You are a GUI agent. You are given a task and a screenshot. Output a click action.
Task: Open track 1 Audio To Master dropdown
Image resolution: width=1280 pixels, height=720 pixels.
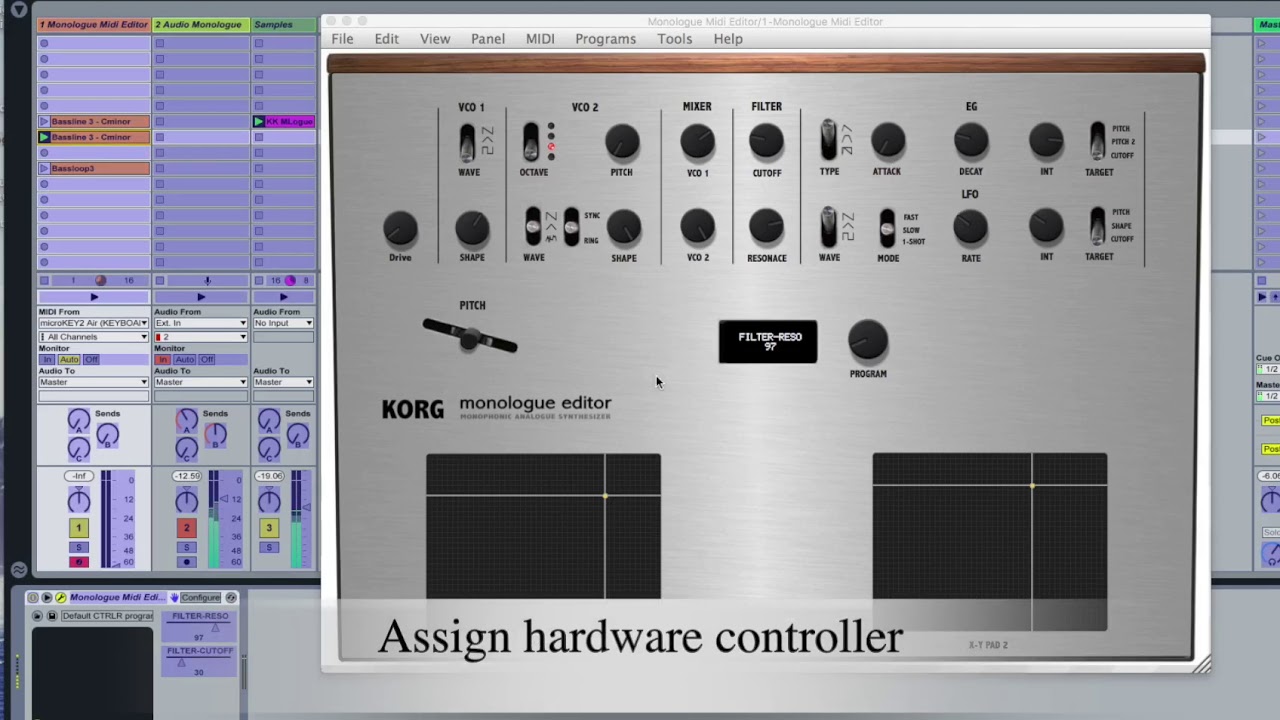[x=94, y=382]
